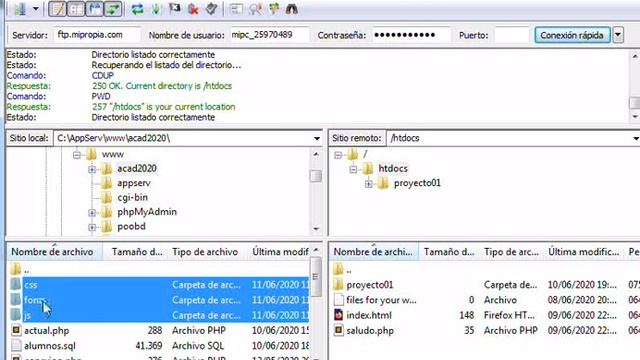
Task: Toggle directory comparison icon
Action: click(x=256, y=9)
